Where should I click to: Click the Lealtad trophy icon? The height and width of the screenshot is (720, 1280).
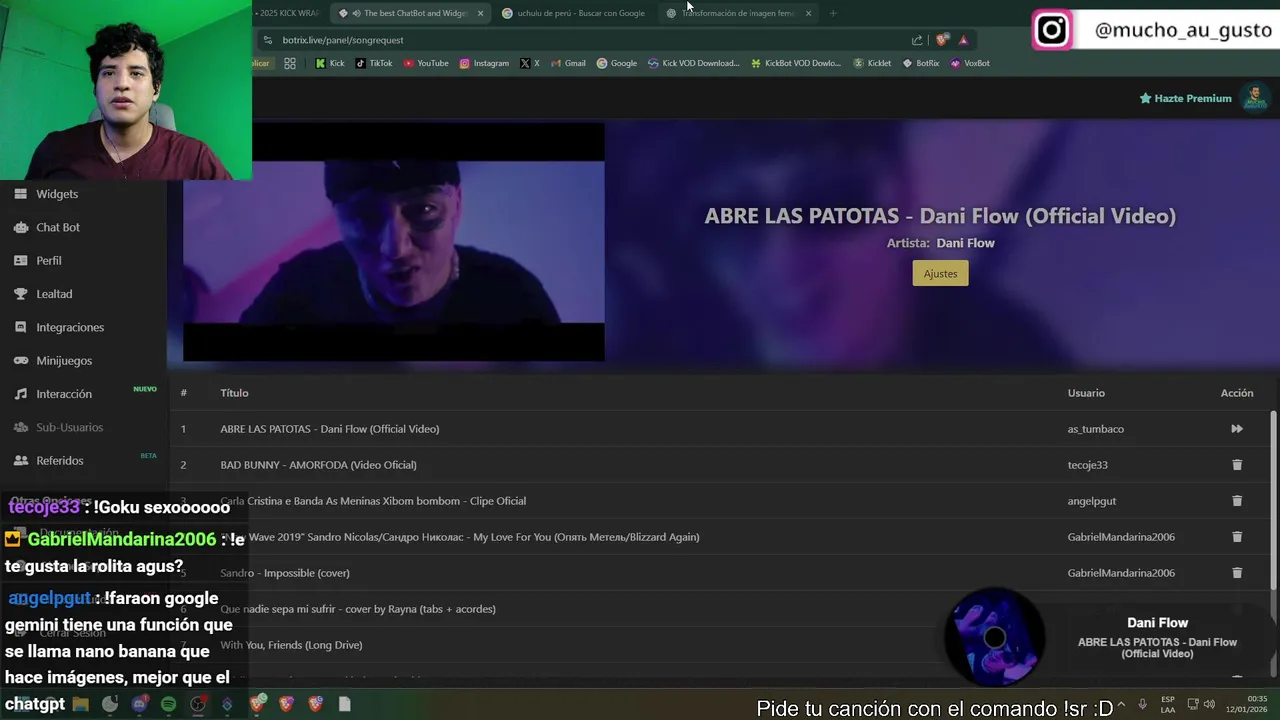coord(20,294)
